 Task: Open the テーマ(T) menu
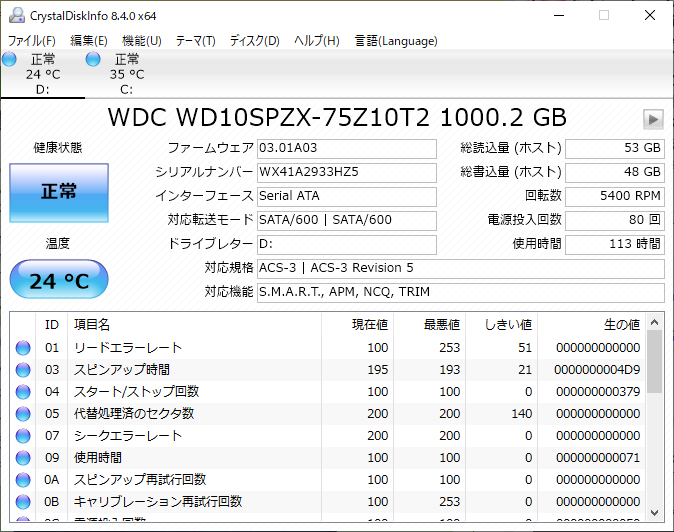[195, 41]
